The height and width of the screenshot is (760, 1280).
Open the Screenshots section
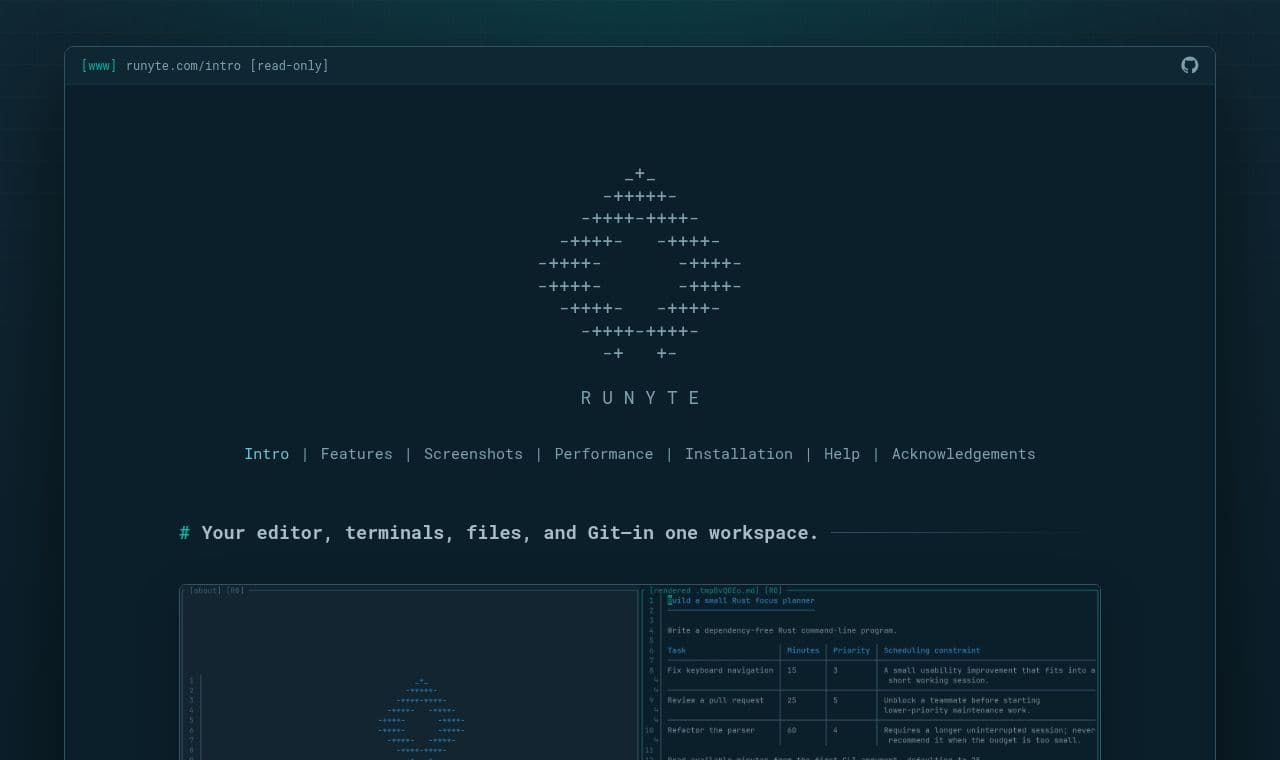pos(473,454)
